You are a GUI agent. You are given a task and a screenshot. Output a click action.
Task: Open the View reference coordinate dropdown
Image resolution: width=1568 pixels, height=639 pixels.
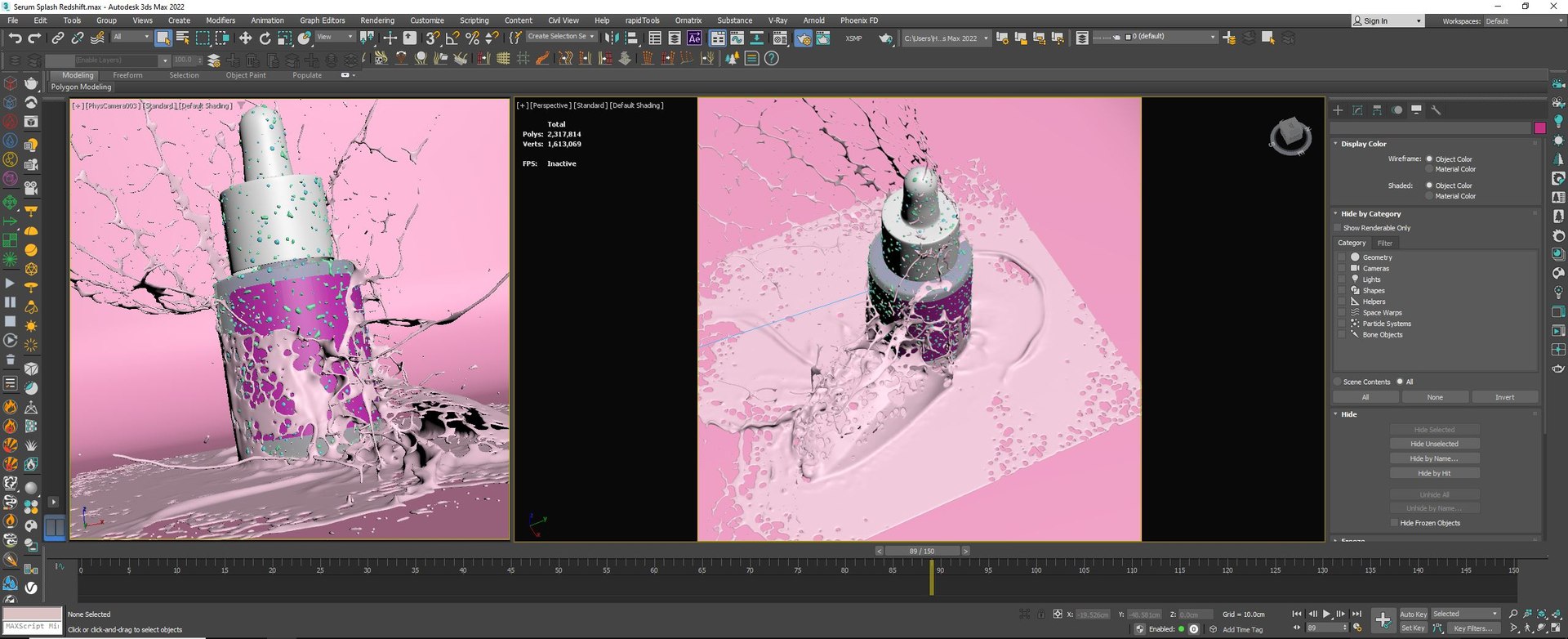coord(335,37)
